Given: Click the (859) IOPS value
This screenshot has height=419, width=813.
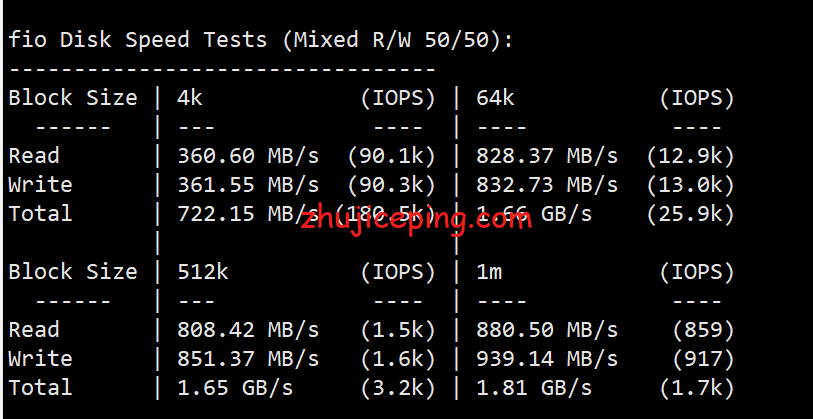Looking at the screenshot, I should point(704,330).
